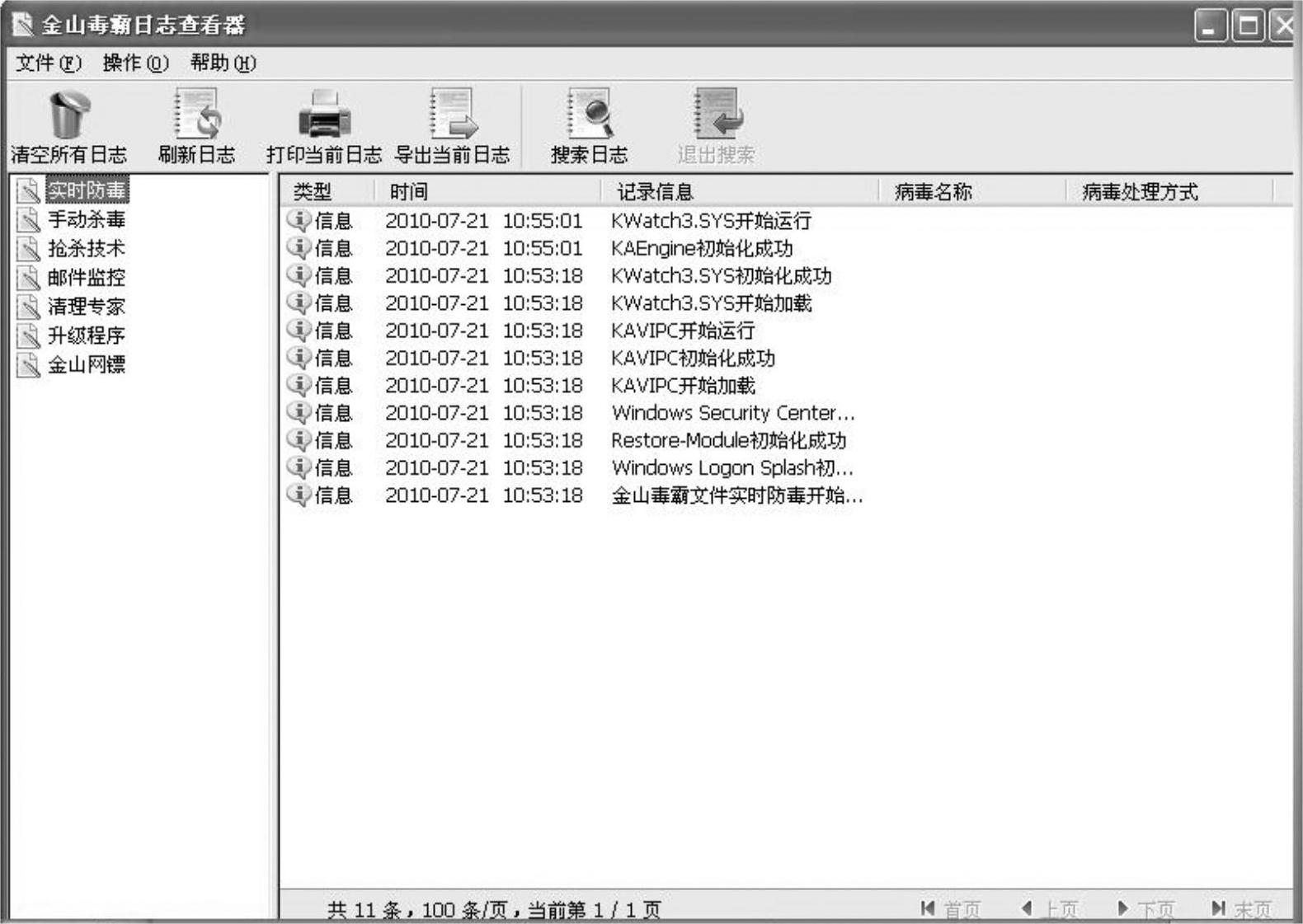Open the 文件(F) menu
This screenshot has height=924, width=1303.
coord(49,63)
